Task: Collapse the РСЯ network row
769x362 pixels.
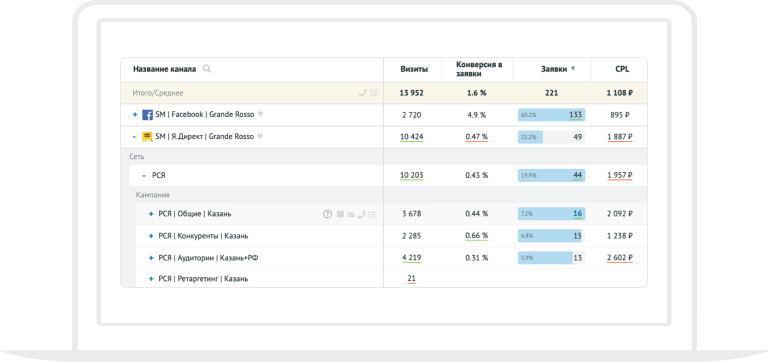Action: pos(144,175)
